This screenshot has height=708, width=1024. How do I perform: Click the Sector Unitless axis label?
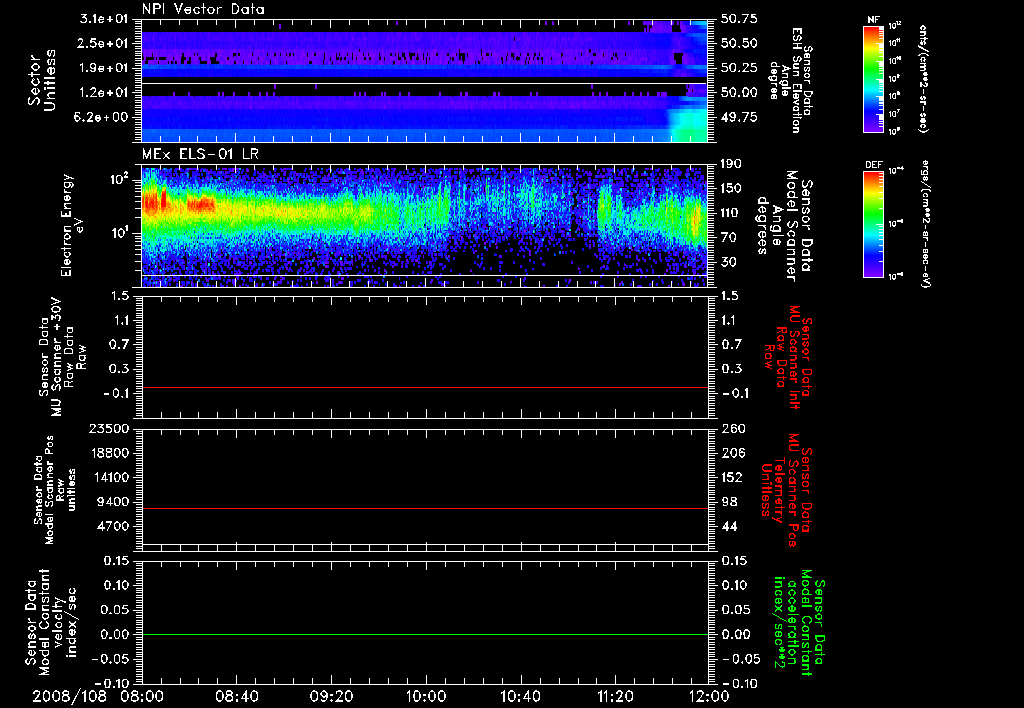(40, 80)
